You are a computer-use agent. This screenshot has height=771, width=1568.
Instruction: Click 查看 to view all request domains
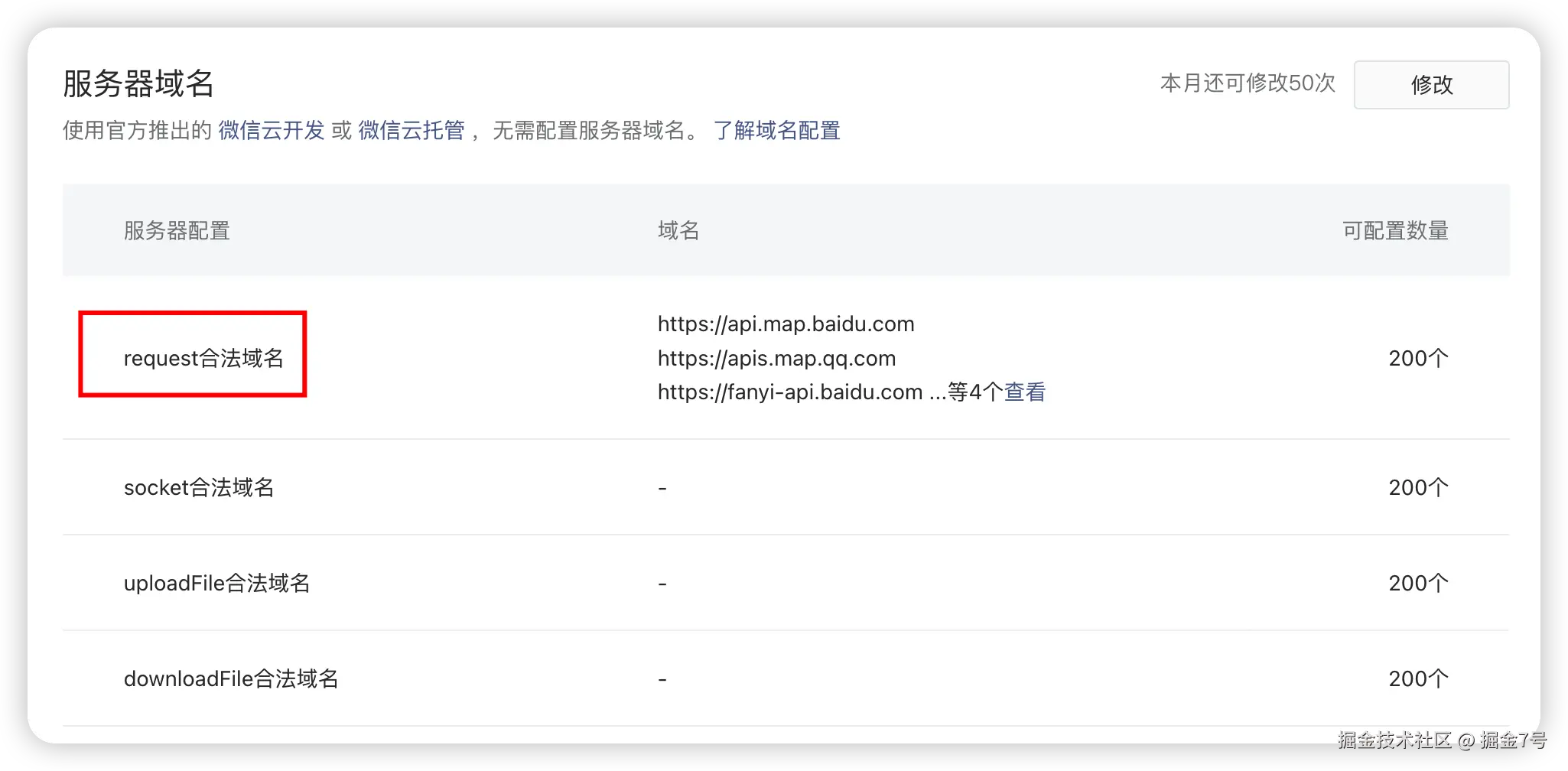[1025, 392]
